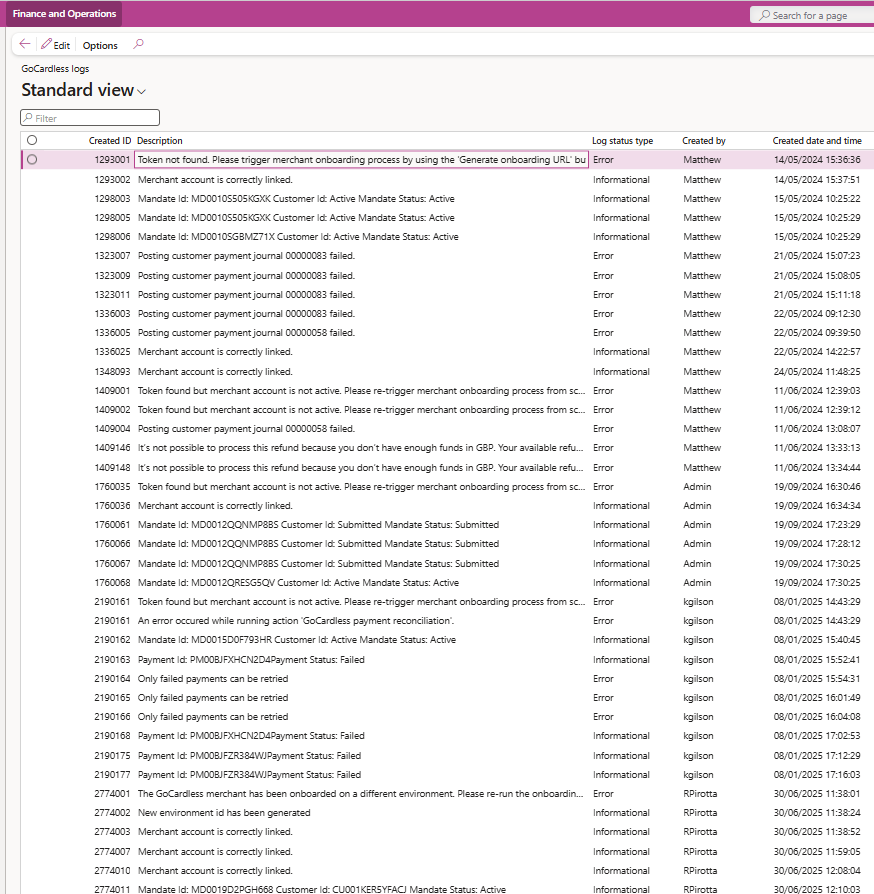Viewport: 874px width, 894px height.
Task: Select Created ID 1323011
Action: (x=112, y=295)
